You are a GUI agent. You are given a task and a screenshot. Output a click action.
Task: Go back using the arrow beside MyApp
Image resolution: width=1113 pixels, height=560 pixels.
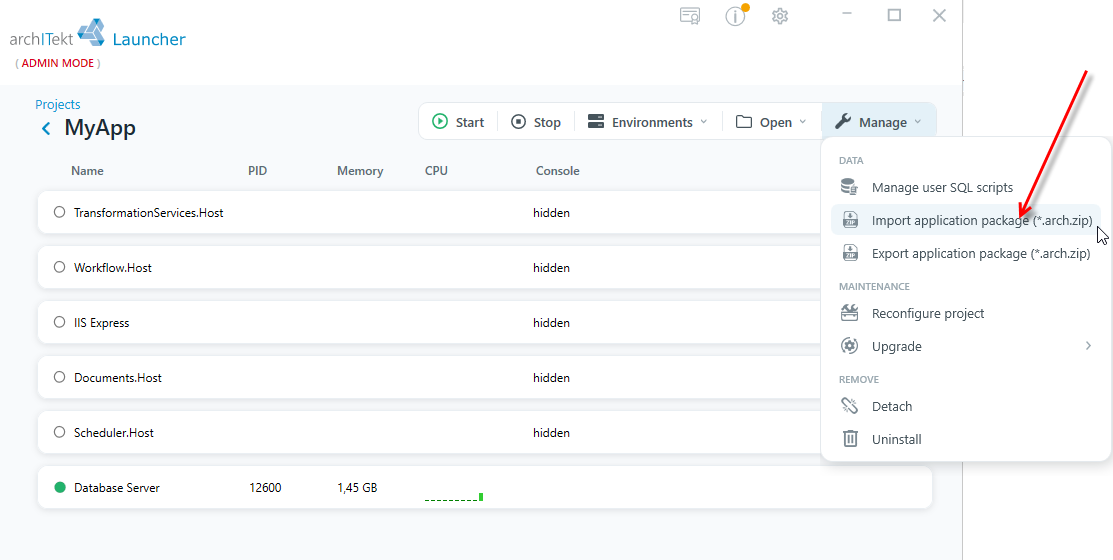click(x=46, y=128)
